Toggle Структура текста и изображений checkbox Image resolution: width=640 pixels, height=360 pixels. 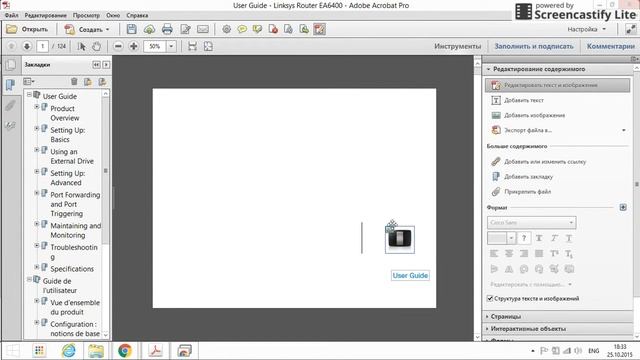tap(490, 298)
